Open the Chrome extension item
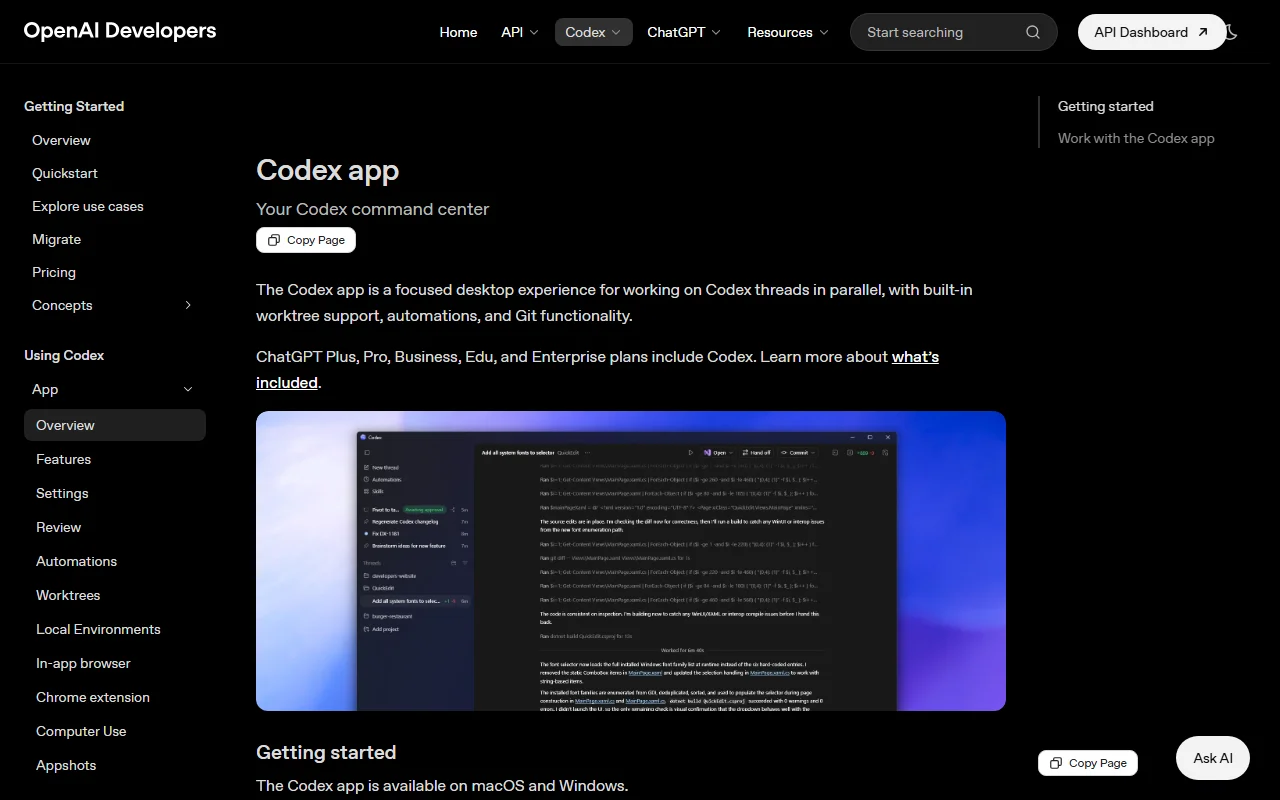Image resolution: width=1280 pixels, height=800 pixels. click(x=93, y=697)
